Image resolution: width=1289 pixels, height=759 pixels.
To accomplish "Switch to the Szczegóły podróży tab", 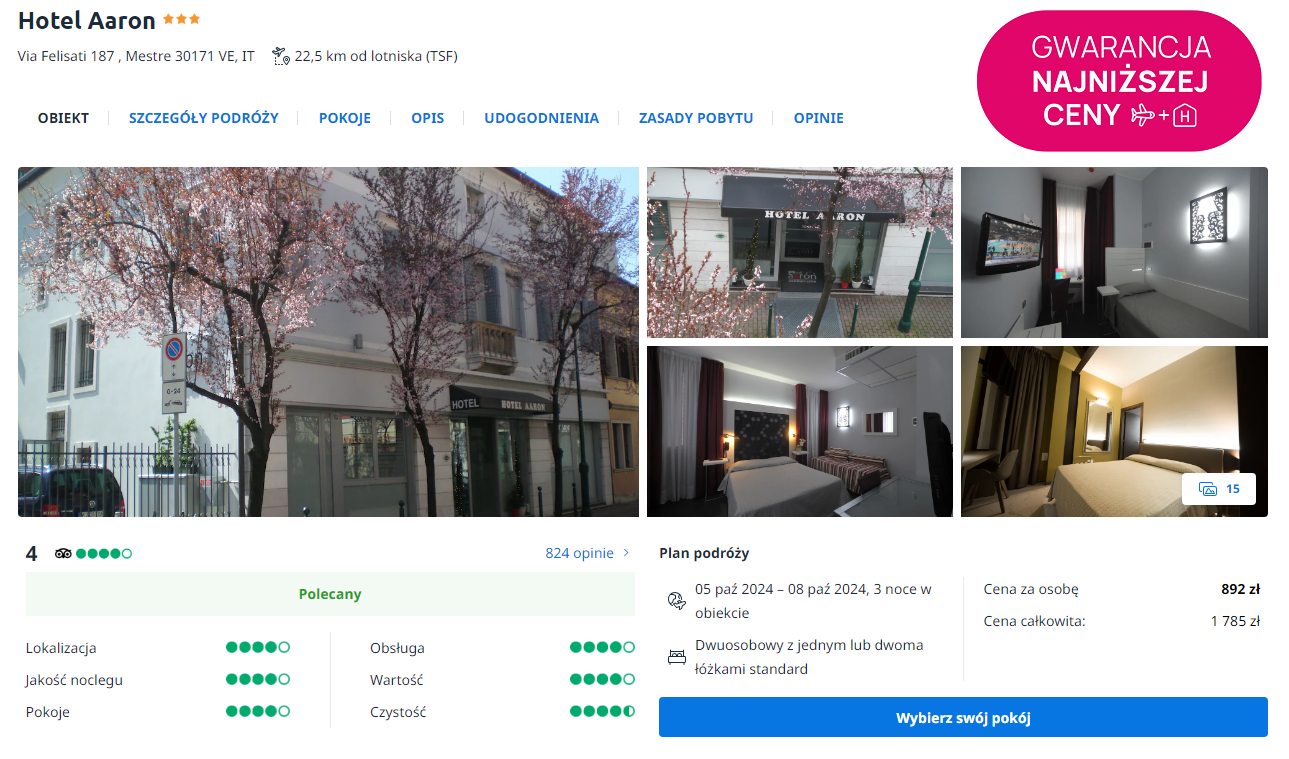I will coord(203,118).
